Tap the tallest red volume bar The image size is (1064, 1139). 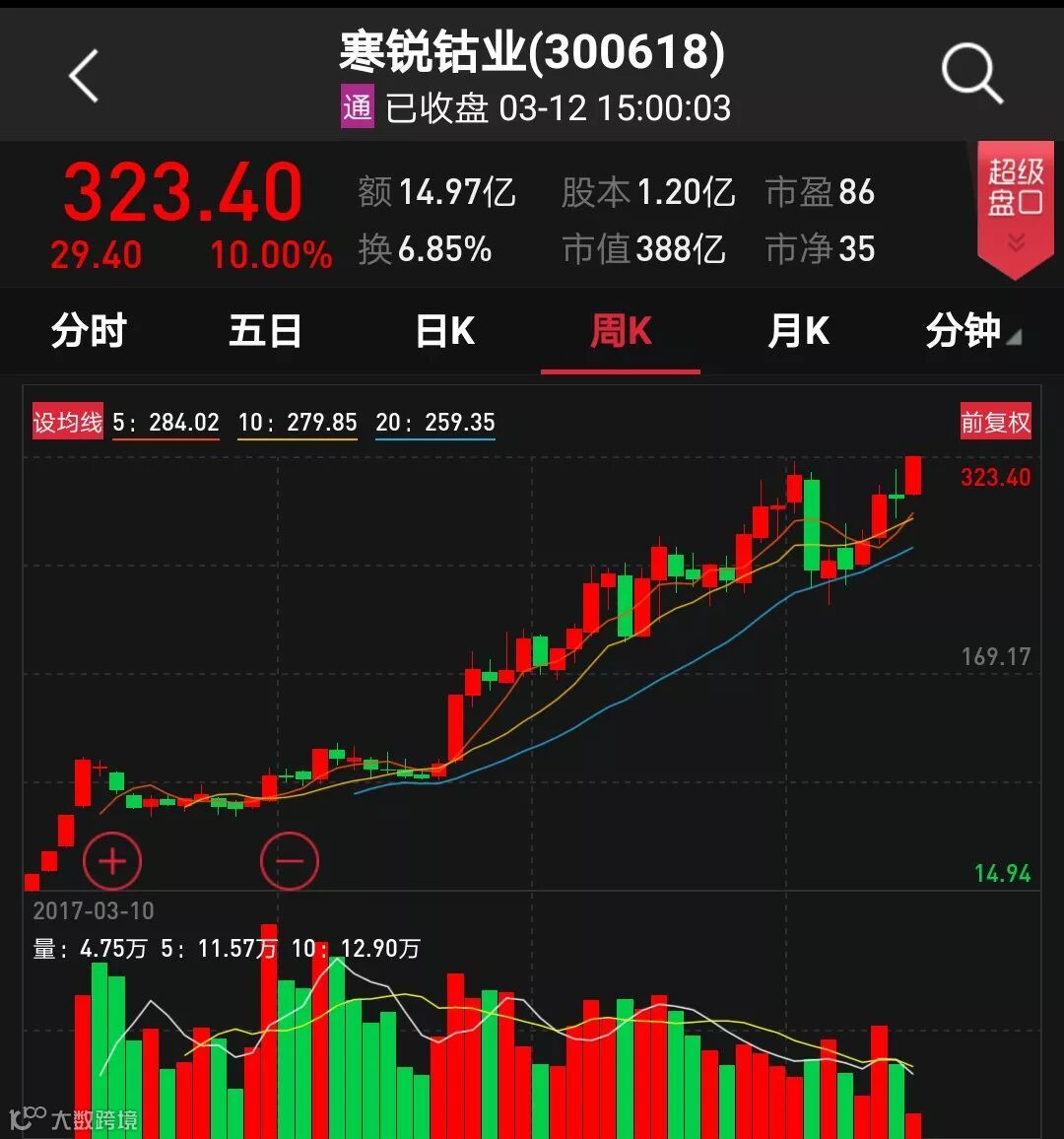(x=269, y=1032)
